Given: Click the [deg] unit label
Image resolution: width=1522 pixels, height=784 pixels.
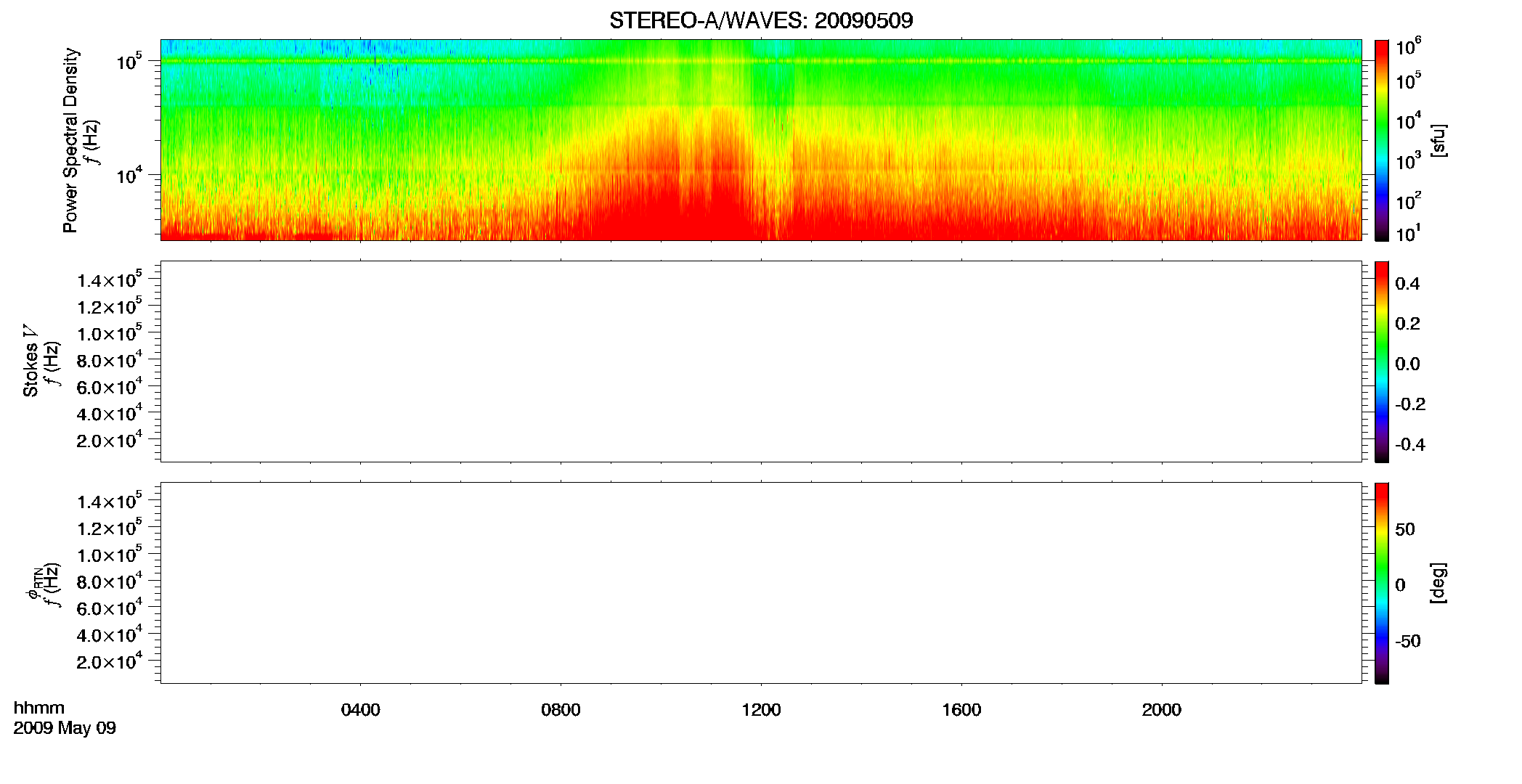Looking at the screenshot, I should pos(1438,583).
